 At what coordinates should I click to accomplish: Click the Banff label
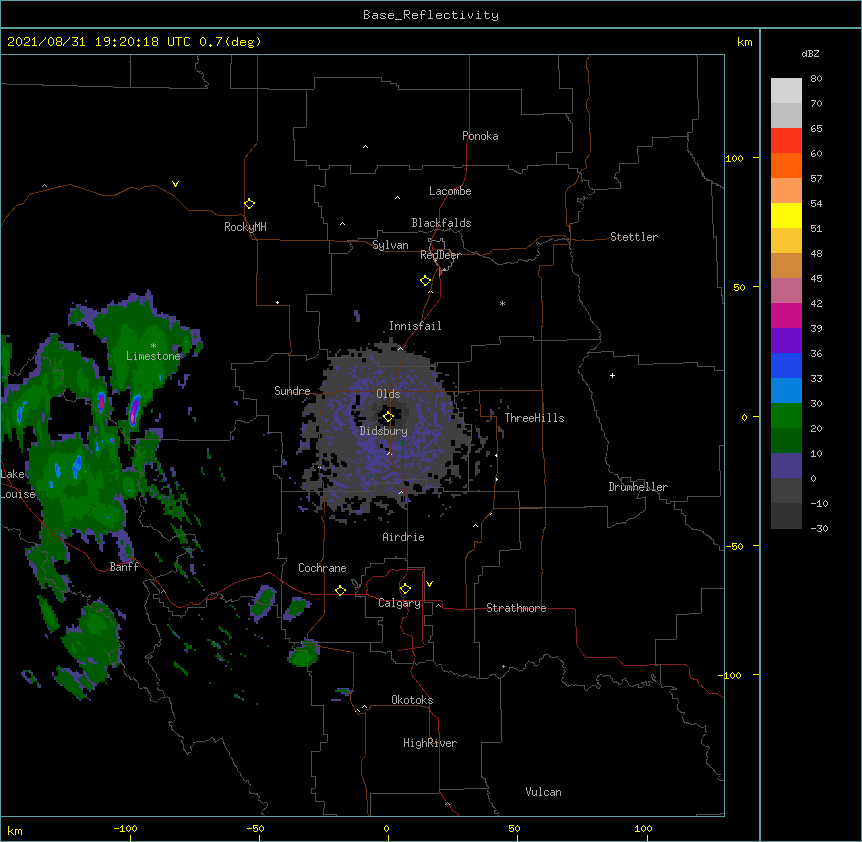pyautogui.click(x=124, y=567)
